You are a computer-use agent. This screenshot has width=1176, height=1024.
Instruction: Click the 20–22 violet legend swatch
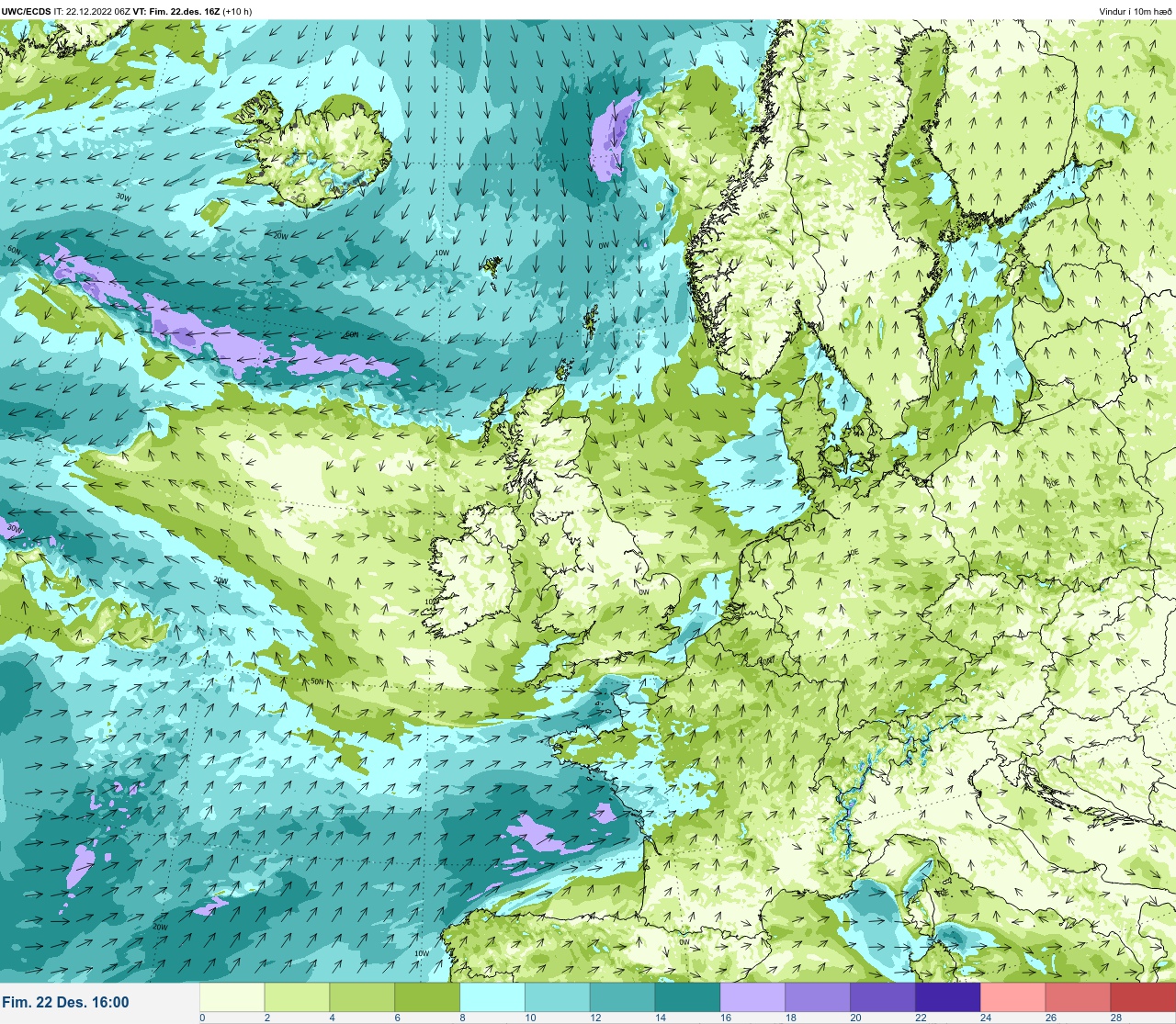(x=883, y=997)
